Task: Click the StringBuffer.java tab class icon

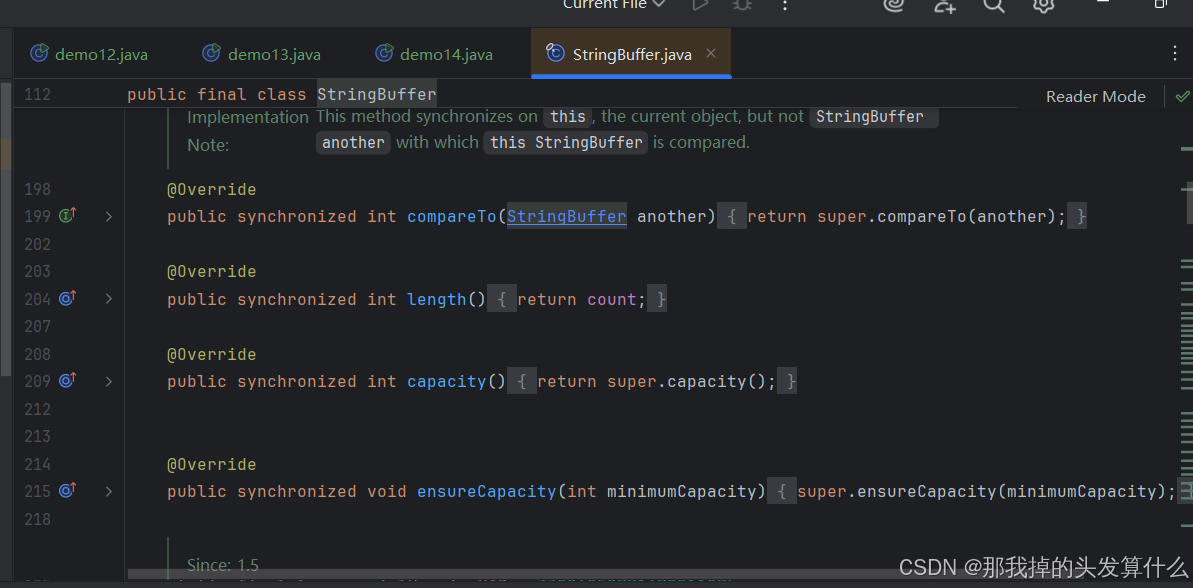Action: 555,52
